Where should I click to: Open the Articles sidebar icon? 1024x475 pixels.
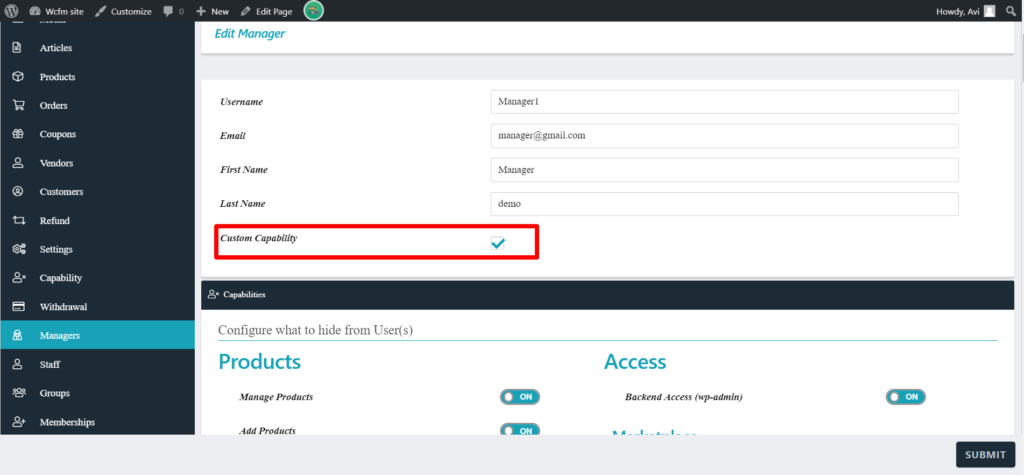tap(18, 48)
